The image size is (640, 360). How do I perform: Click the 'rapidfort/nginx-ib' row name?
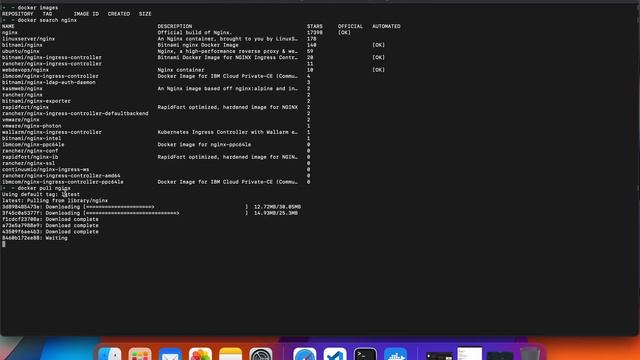click(x=30, y=157)
